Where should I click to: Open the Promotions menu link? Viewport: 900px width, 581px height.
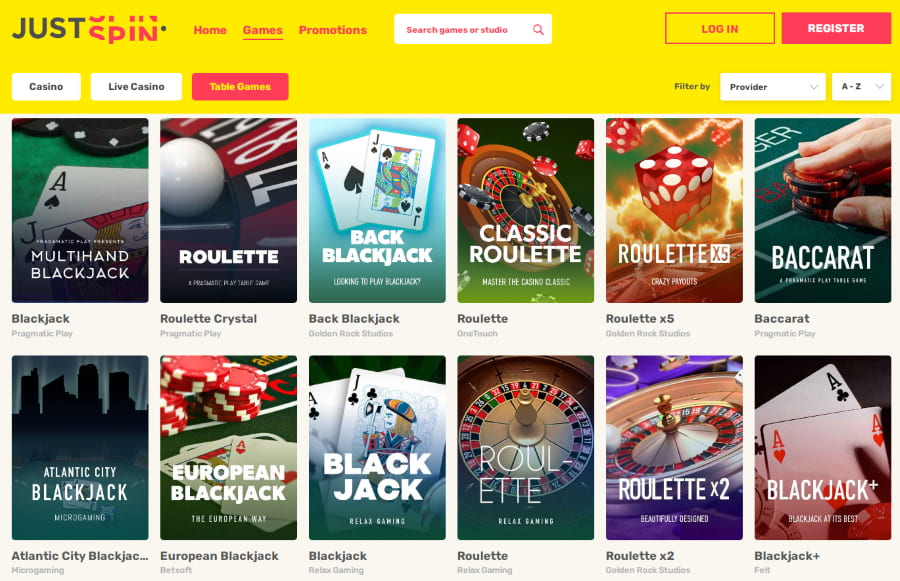pyautogui.click(x=332, y=30)
